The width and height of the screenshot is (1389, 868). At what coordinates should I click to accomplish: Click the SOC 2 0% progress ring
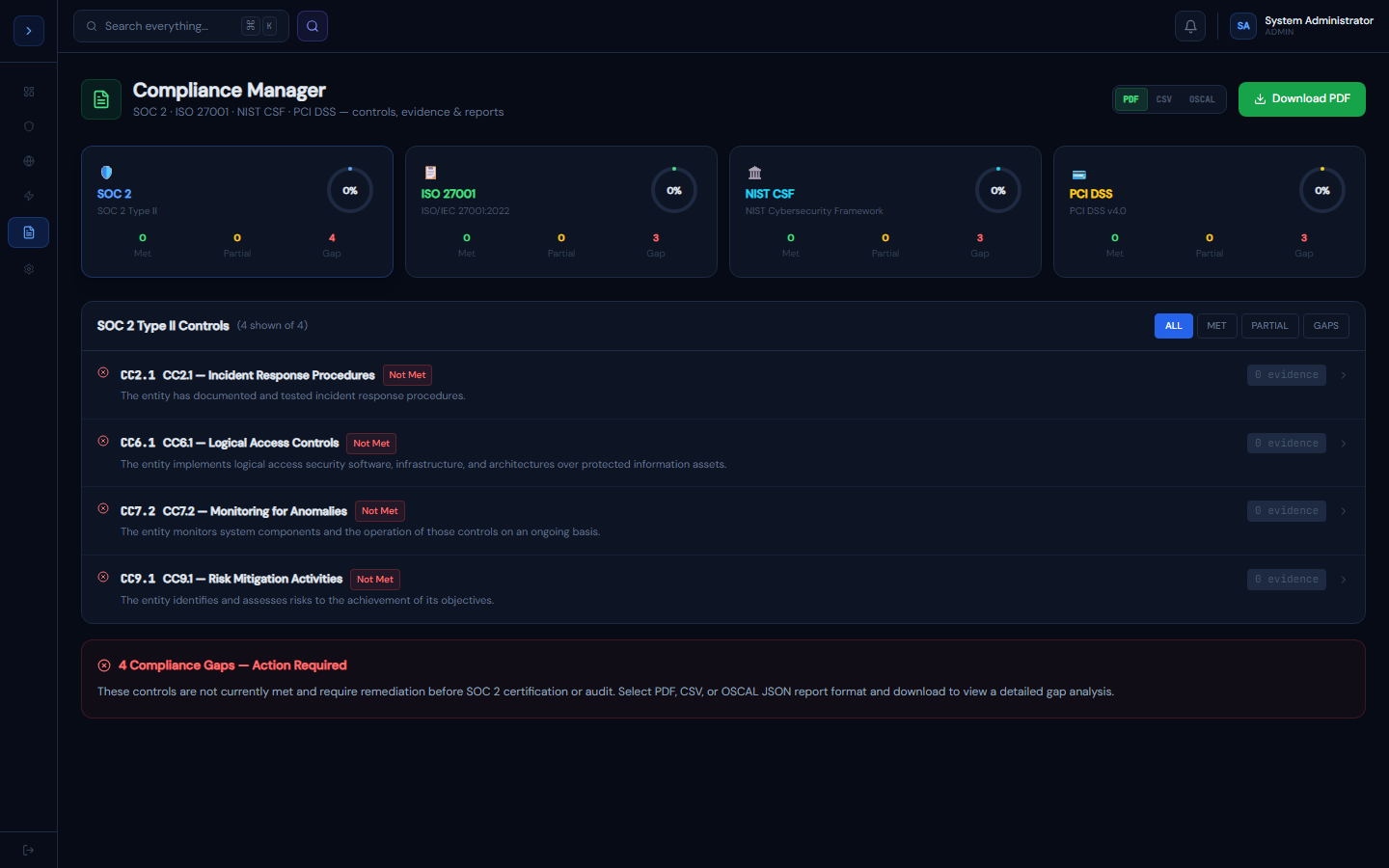click(x=350, y=191)
